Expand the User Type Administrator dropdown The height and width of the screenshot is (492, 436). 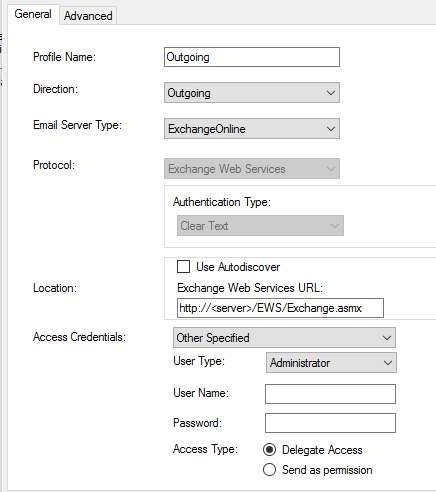tap(331, 362)
